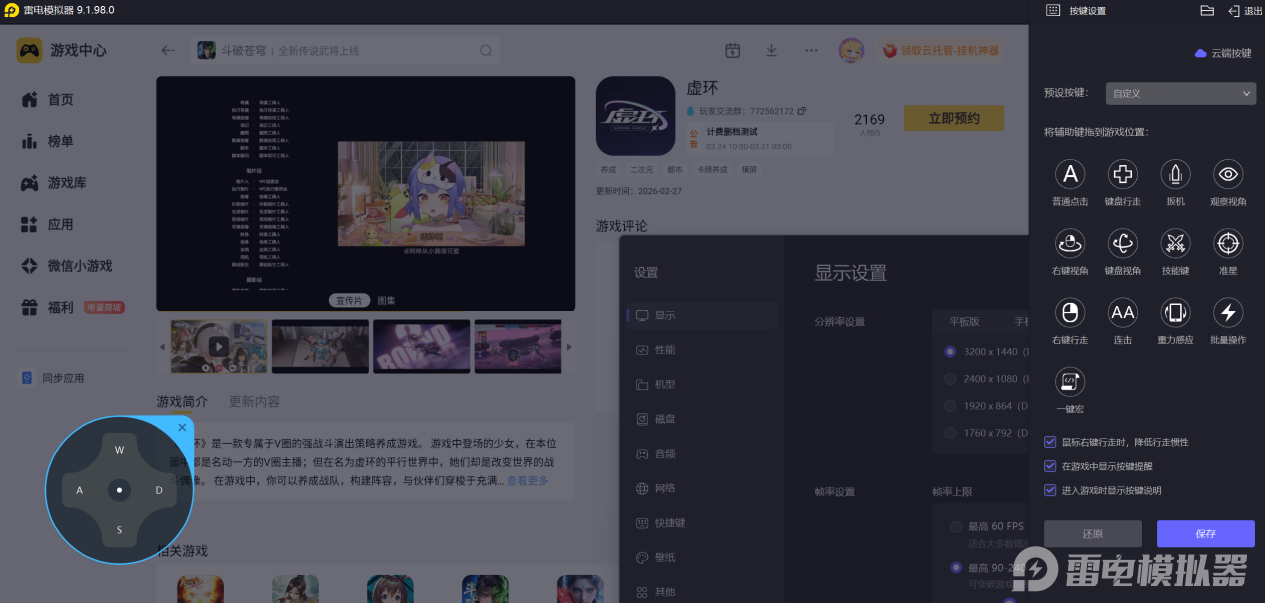Screen dimensions: 1265x603
Task: Select 最高 90-240 FPS frame rate option
Action: tap(956, 567)
